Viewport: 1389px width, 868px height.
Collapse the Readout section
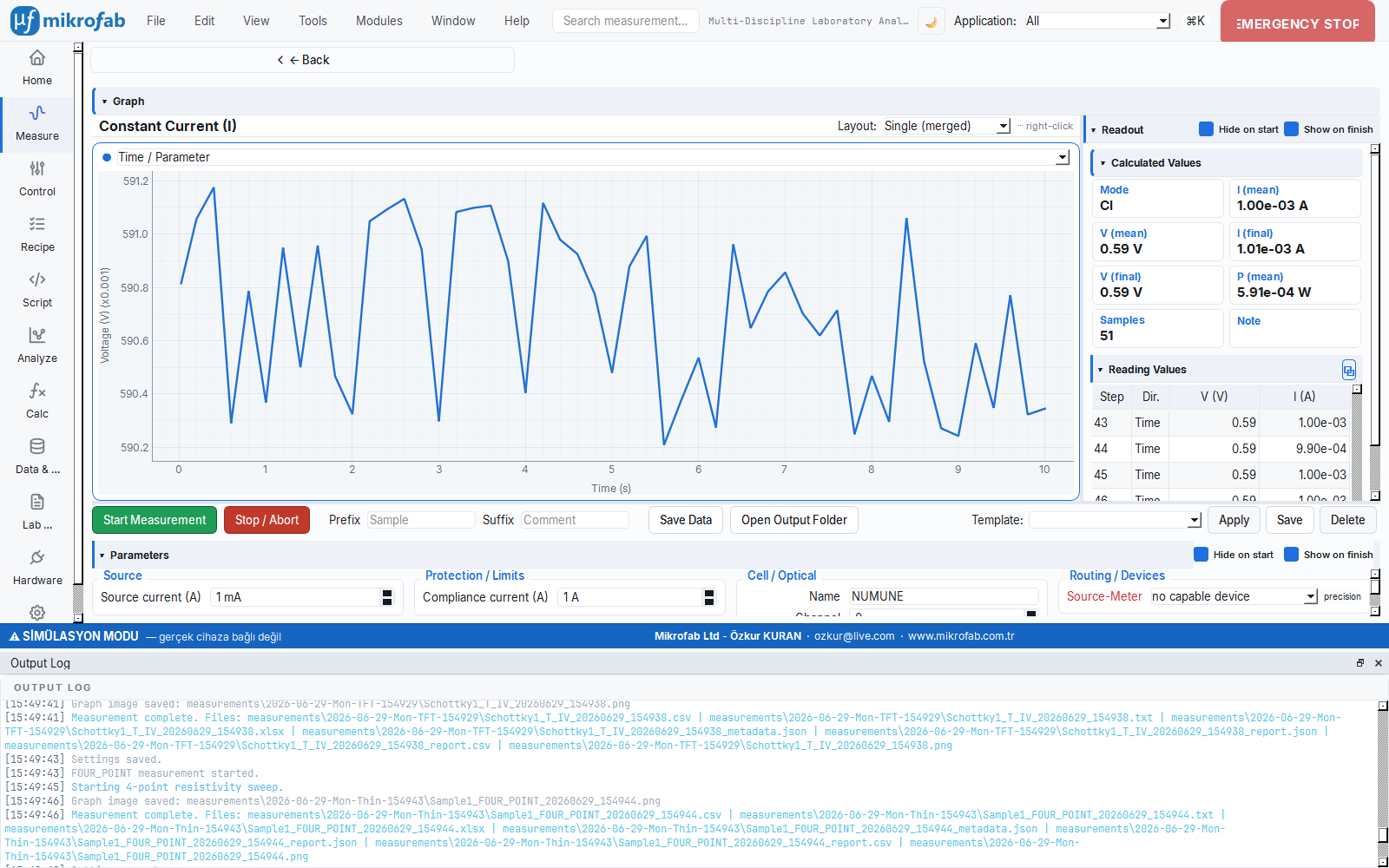click(1094, 130)
